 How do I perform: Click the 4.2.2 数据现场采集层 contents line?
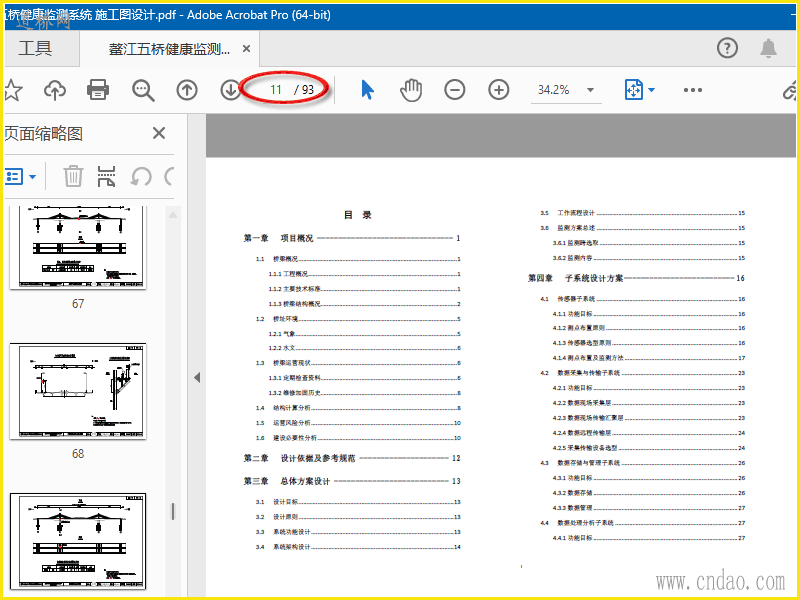pyautogui.click(x=649, y=403)
